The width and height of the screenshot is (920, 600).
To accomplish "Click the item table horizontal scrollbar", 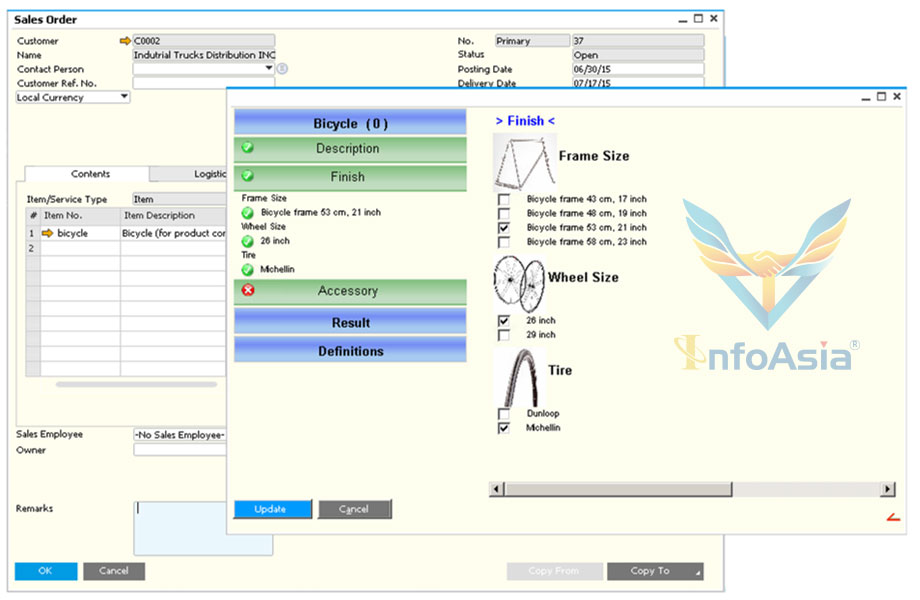I will point(137,385).
